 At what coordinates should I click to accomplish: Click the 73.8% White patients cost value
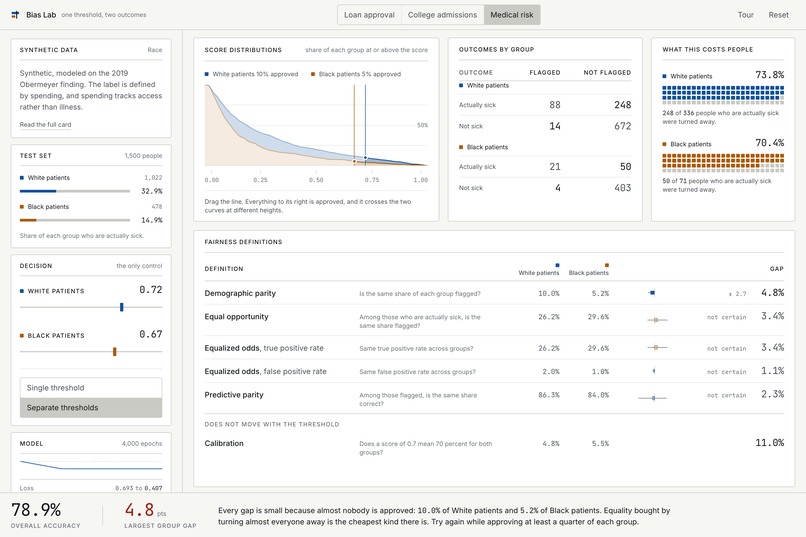(770, 75)
